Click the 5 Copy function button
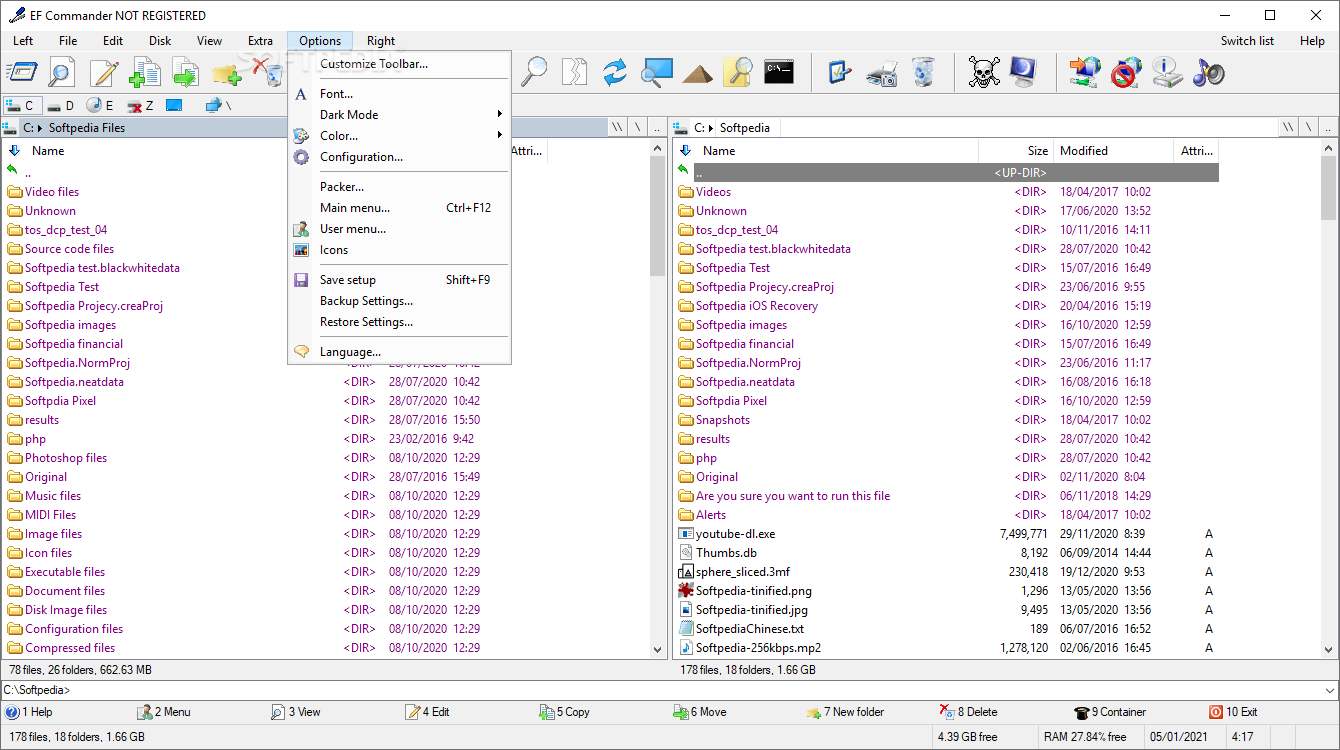Screen dimensions: 1340x750 tap(565, 712)
